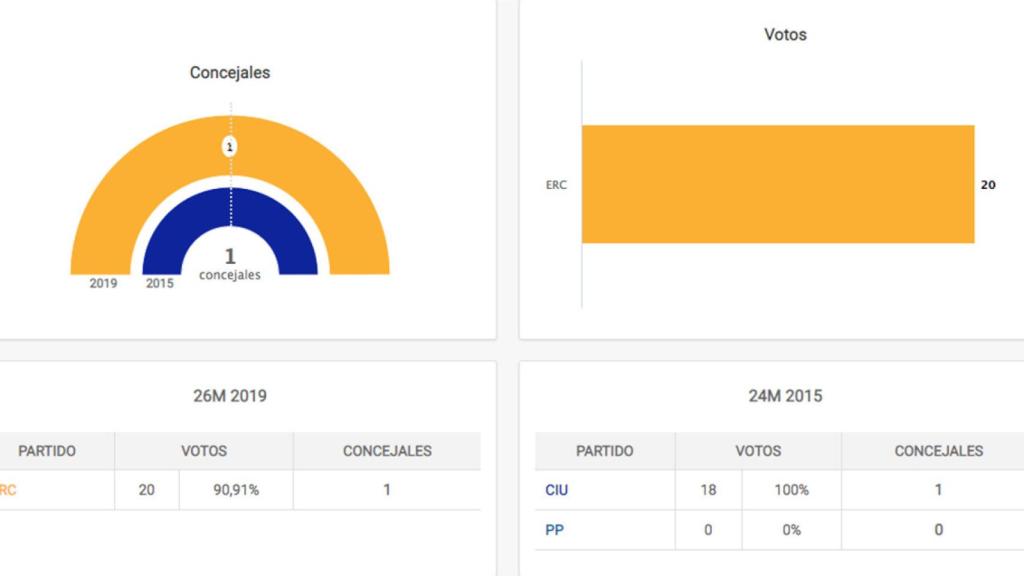Sort the 2019 table by VOTOS
The height and width of the screenshot is (576, 1024).
click(x=205, y=451)
